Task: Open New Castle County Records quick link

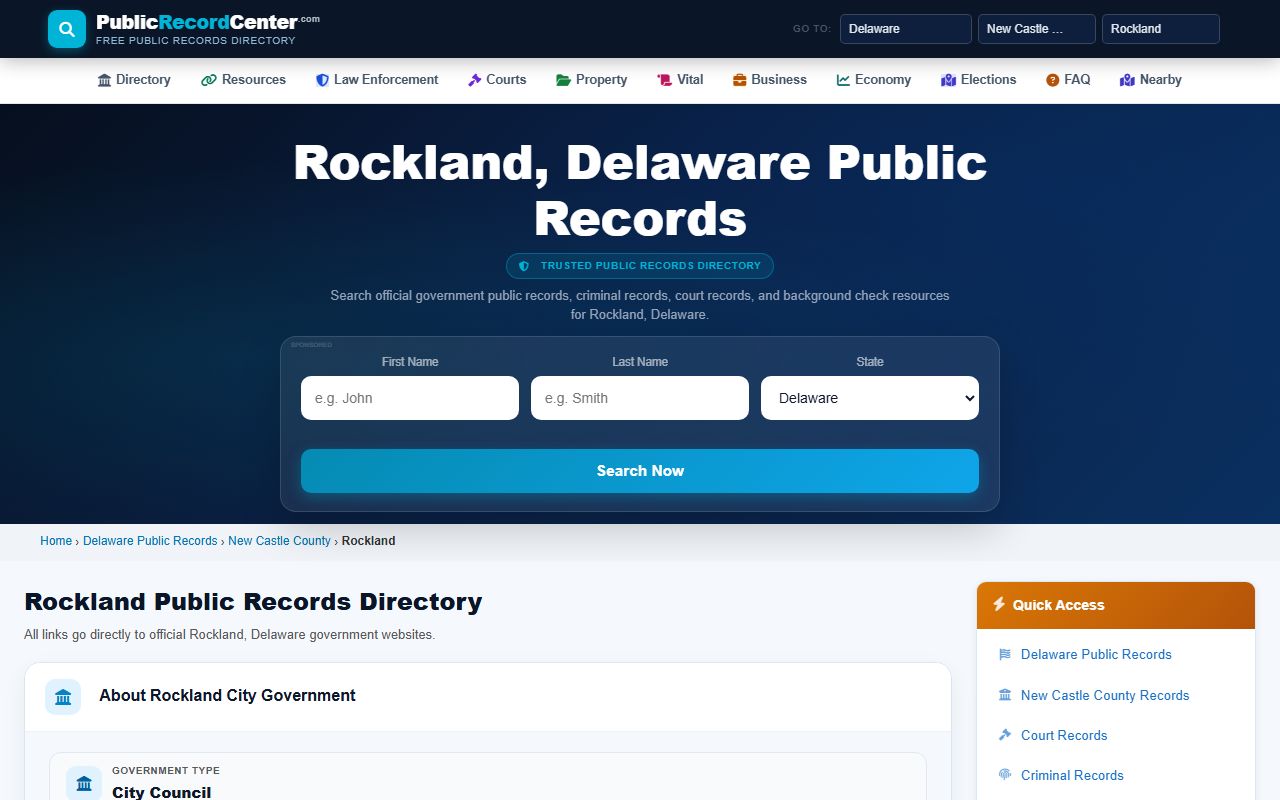Action: coord(1105,695)
